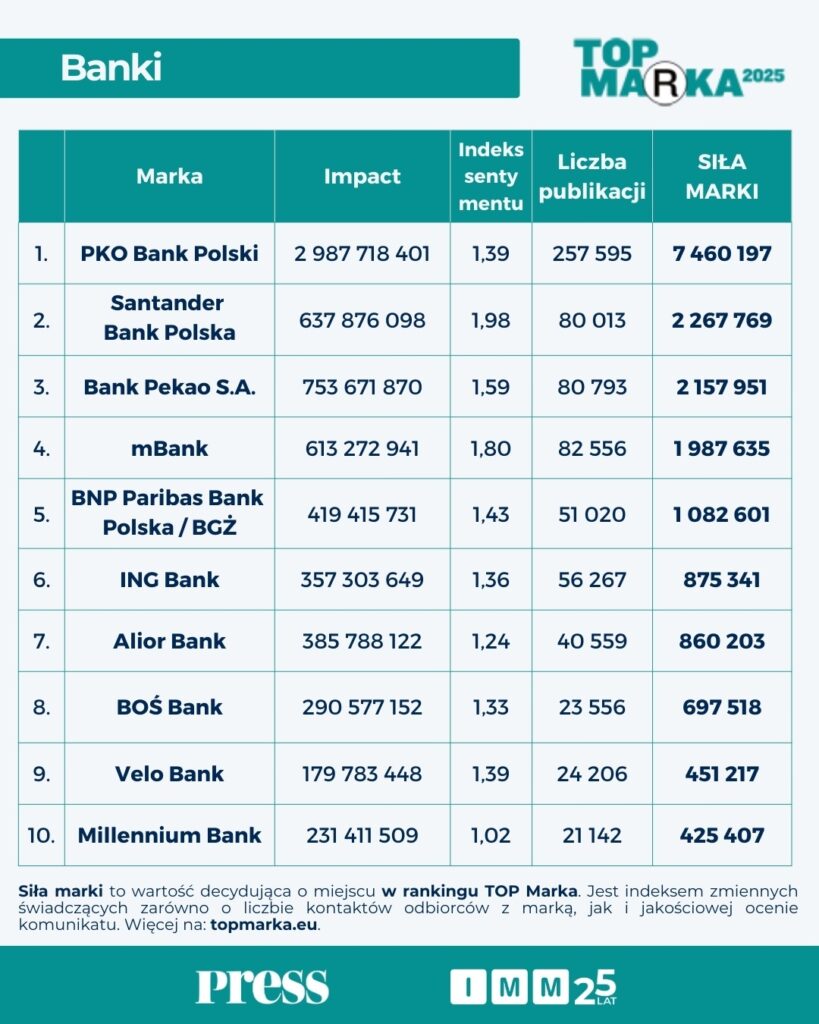Click the SIŁA MARKI column header

[722, 176]
